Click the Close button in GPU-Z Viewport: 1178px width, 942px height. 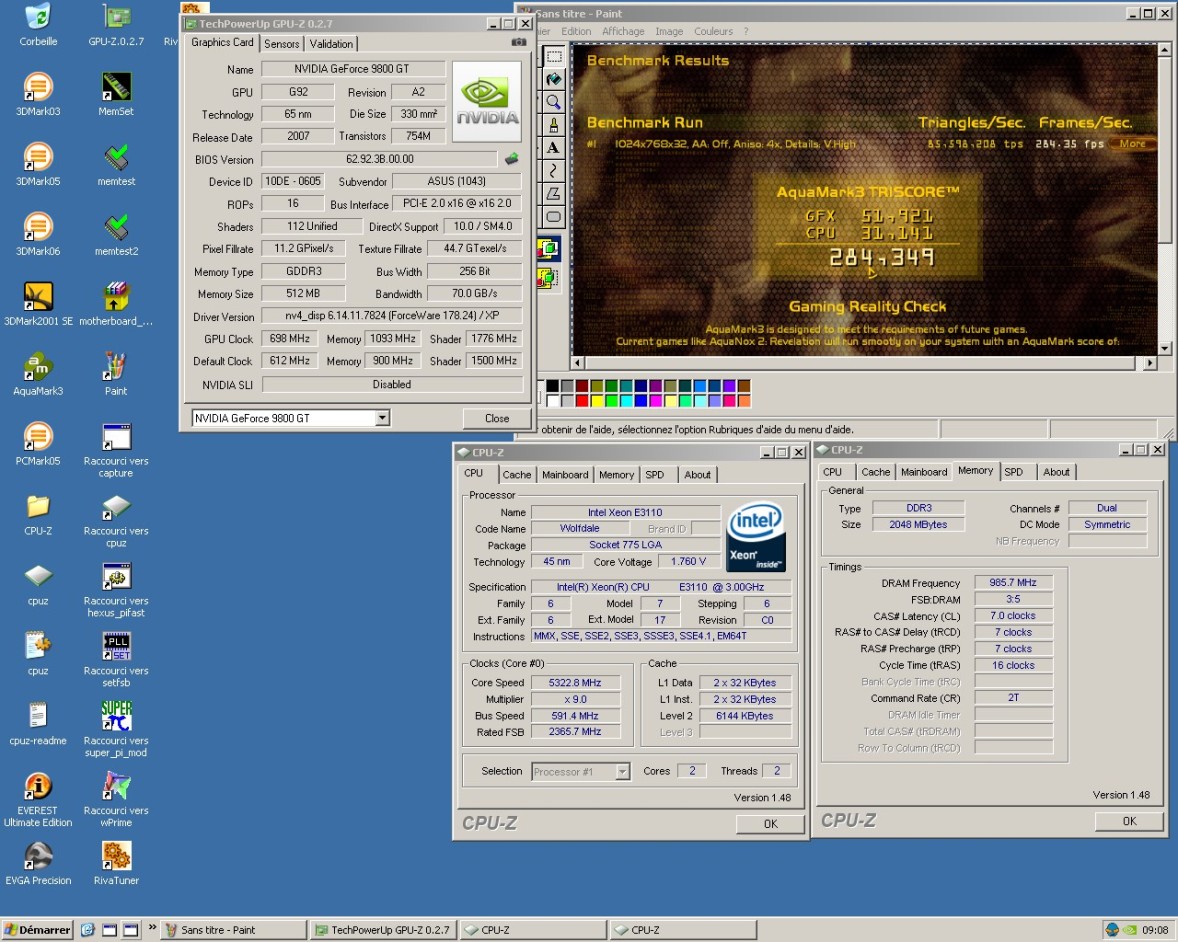point(497,418)
